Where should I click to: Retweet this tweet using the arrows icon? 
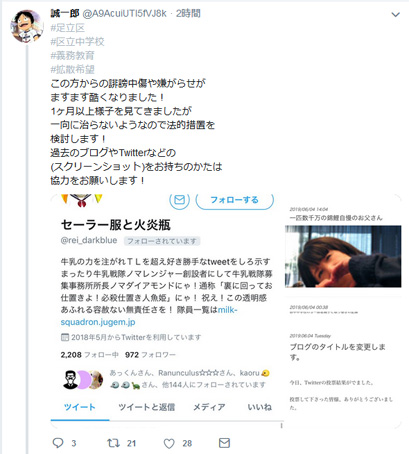[x=113, y=443]
